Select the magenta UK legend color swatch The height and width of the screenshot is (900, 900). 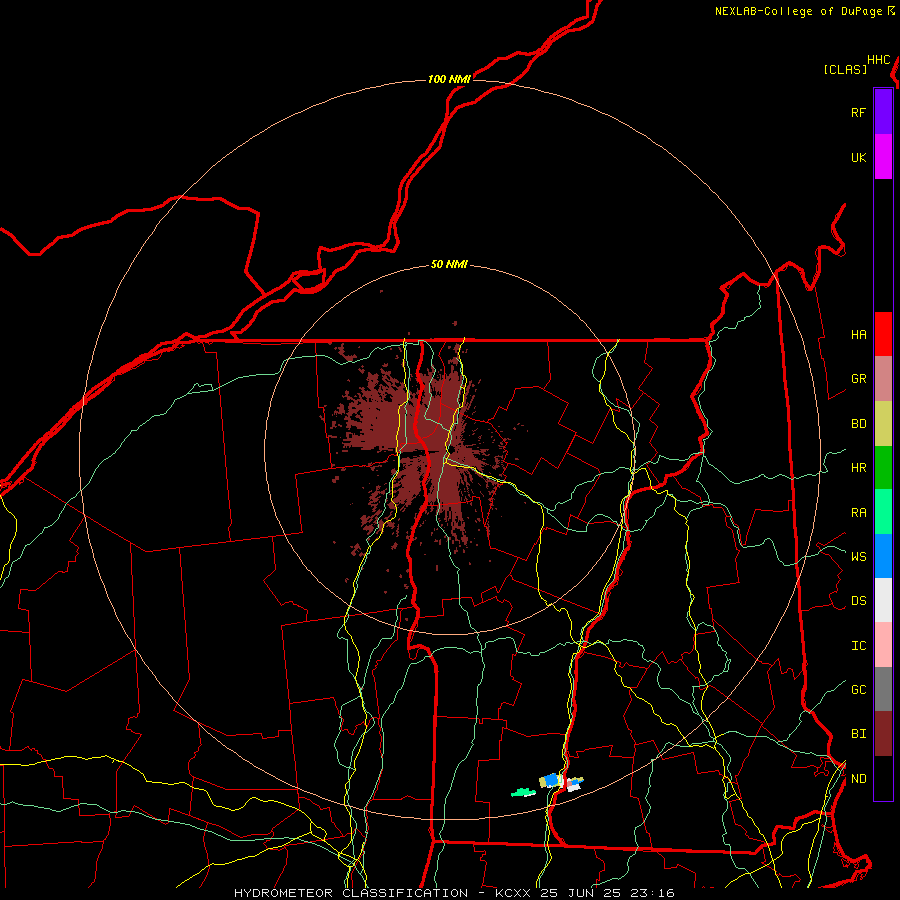tap(883, 157)
